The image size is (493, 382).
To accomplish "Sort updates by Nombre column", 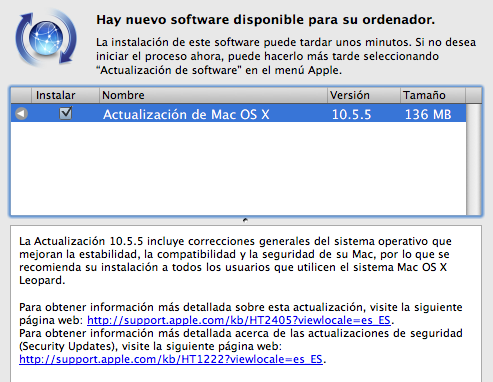I will 213,95.
